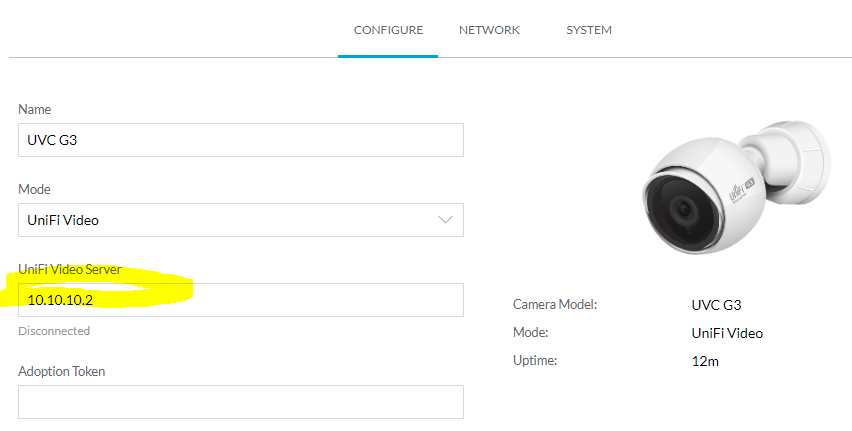852x431 pixels.
Task: Click the Name field containing UVC G3
Action: point(241,140)
